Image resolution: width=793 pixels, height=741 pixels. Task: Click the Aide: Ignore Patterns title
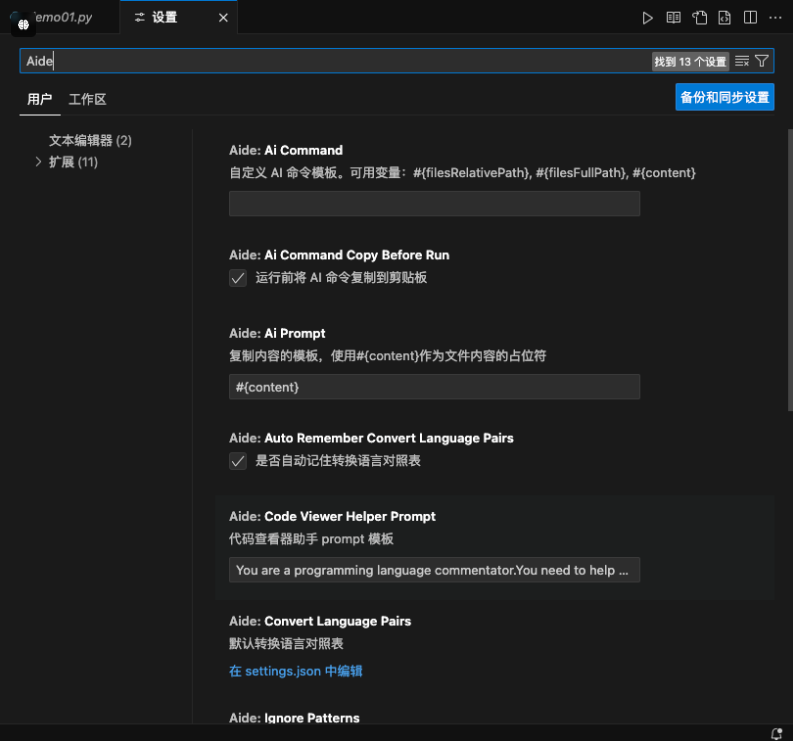pyautogui.click(x=294, y=718)
